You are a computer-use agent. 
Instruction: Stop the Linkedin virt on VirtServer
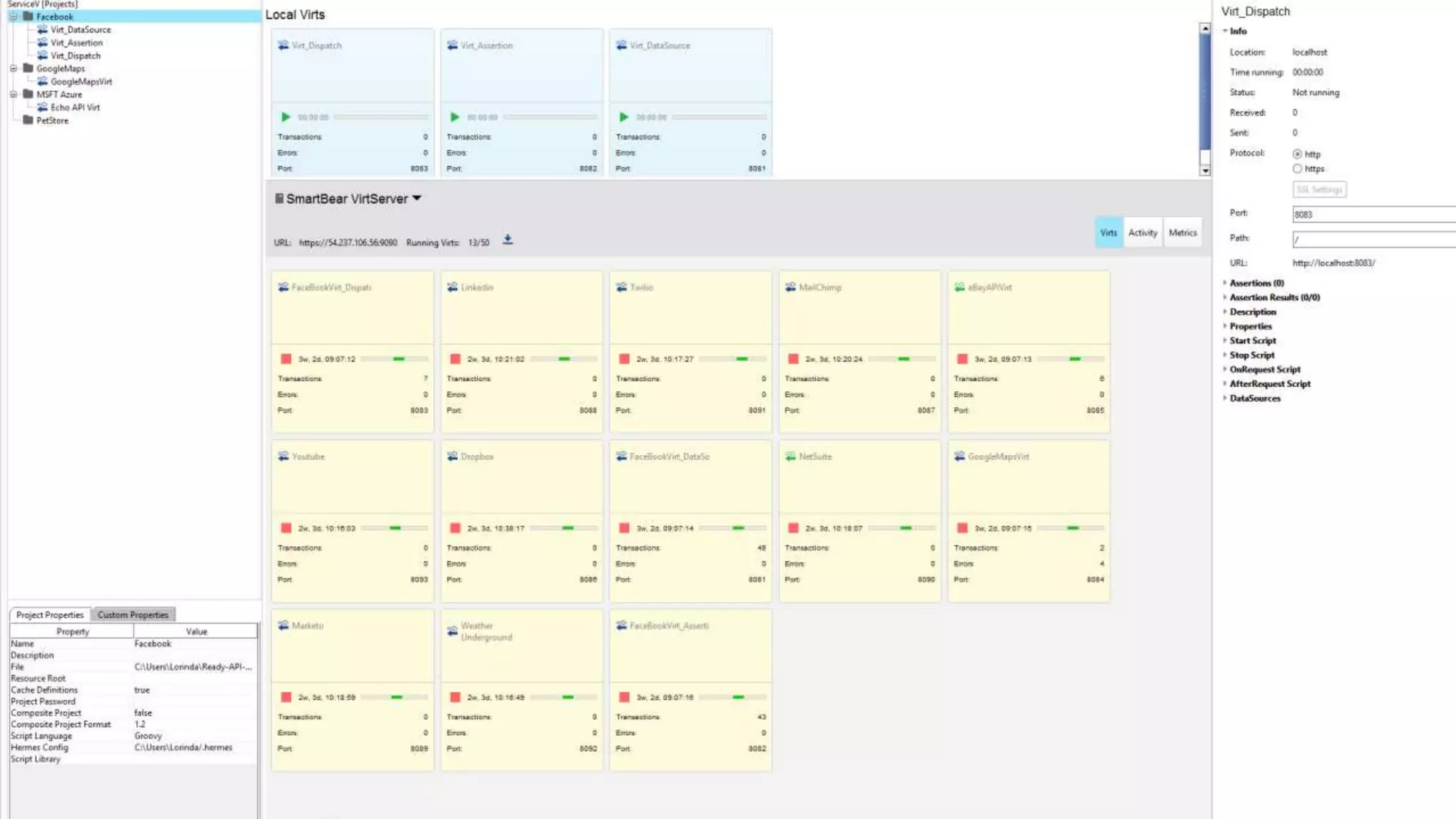(x=455, y=359)
